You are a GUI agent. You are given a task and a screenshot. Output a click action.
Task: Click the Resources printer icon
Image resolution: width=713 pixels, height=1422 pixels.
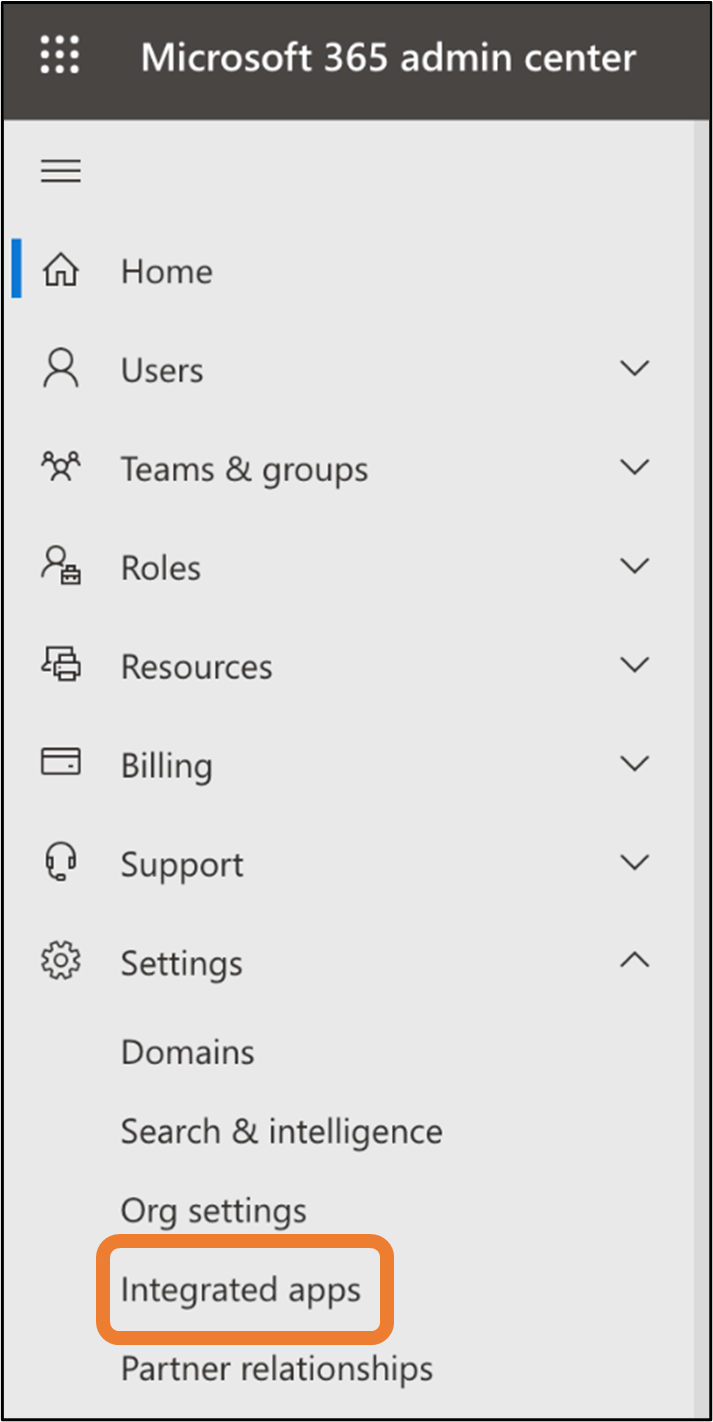[x=60, y=665]
